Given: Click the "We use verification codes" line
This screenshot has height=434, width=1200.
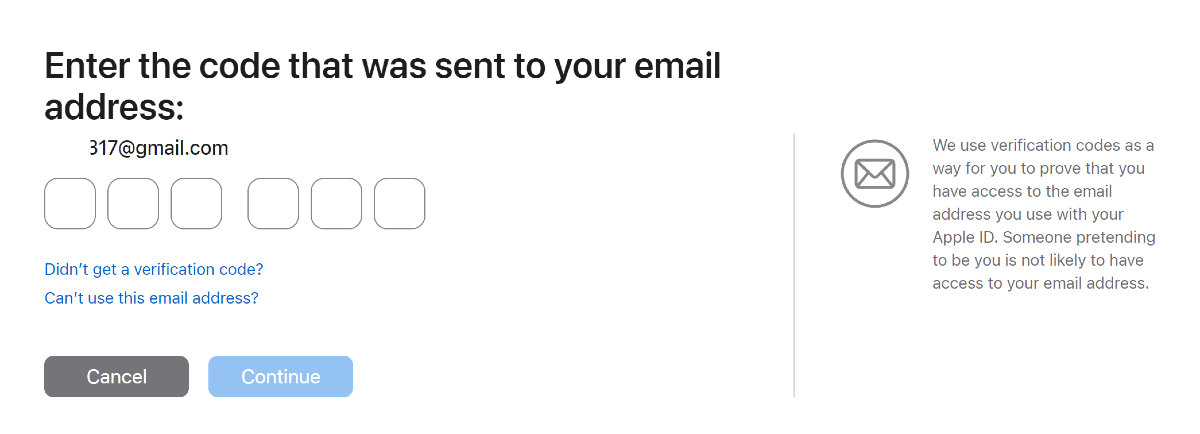Looking at the screenshot, I should (x=1043, y=145).
